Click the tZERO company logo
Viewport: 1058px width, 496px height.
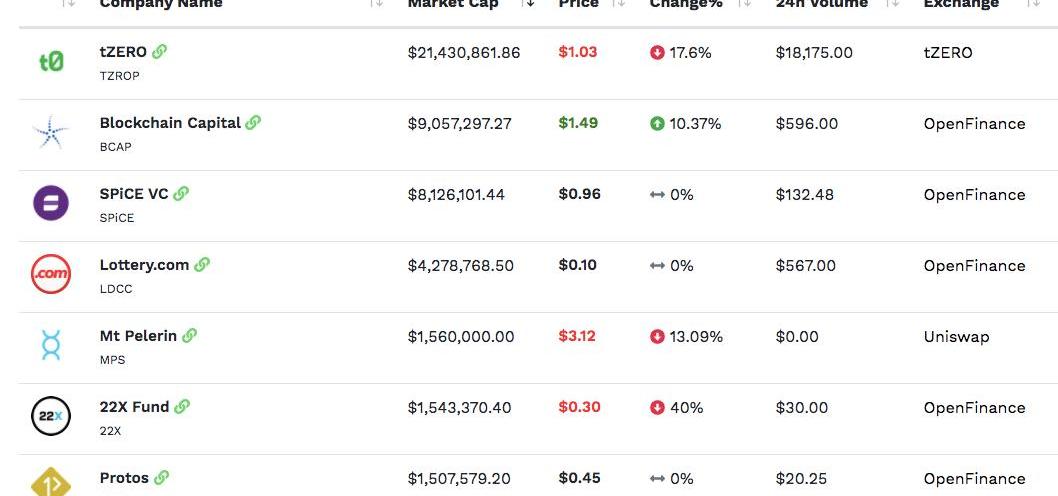click(x=51, y=62)
